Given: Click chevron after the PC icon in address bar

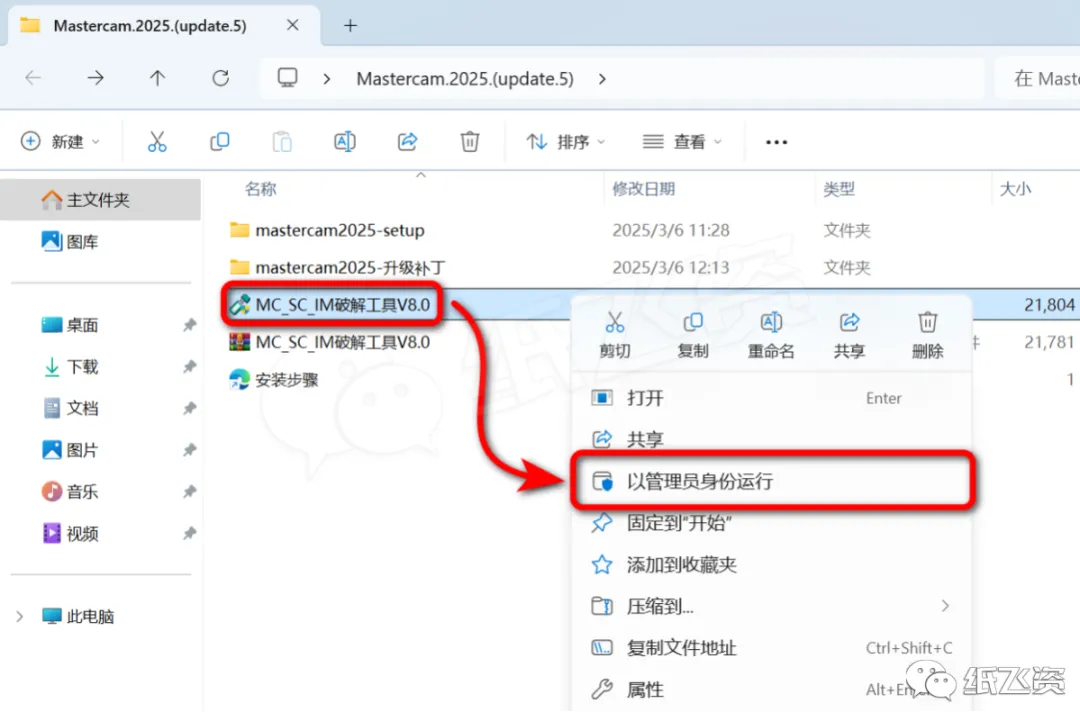Looking at the screenshot, I should pos(326,79).
